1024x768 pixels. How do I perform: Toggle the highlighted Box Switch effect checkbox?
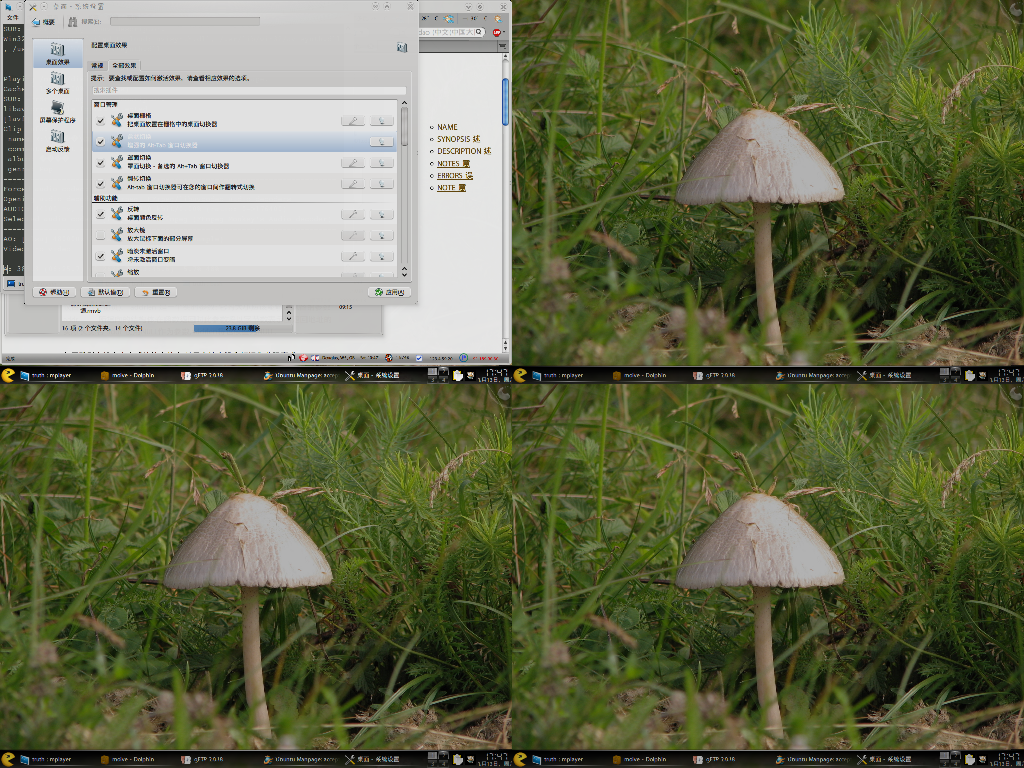(101, 142)
